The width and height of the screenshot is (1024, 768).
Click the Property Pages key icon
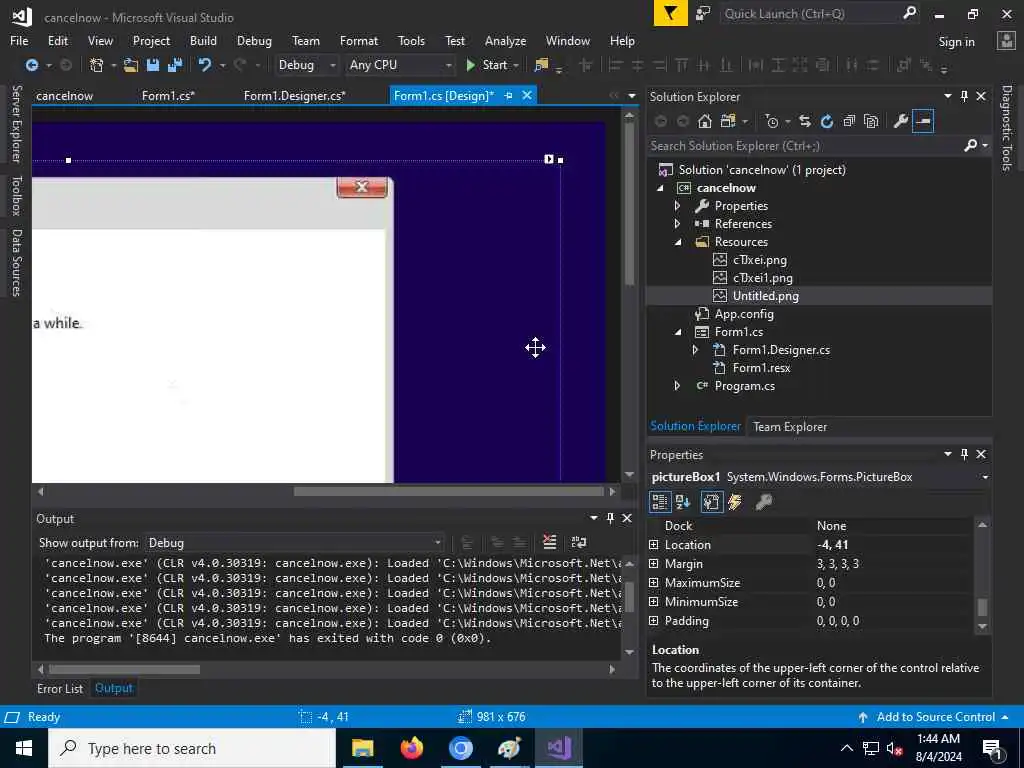click(x=763, y=502)
